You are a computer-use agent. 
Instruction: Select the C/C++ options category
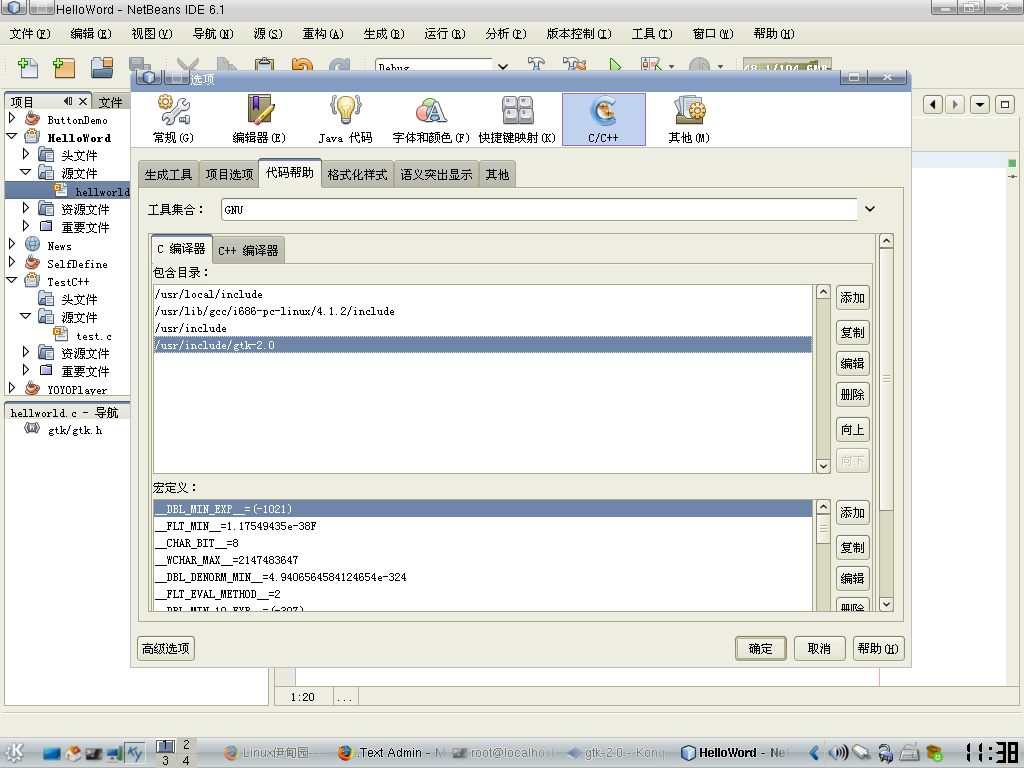[603, 119]
